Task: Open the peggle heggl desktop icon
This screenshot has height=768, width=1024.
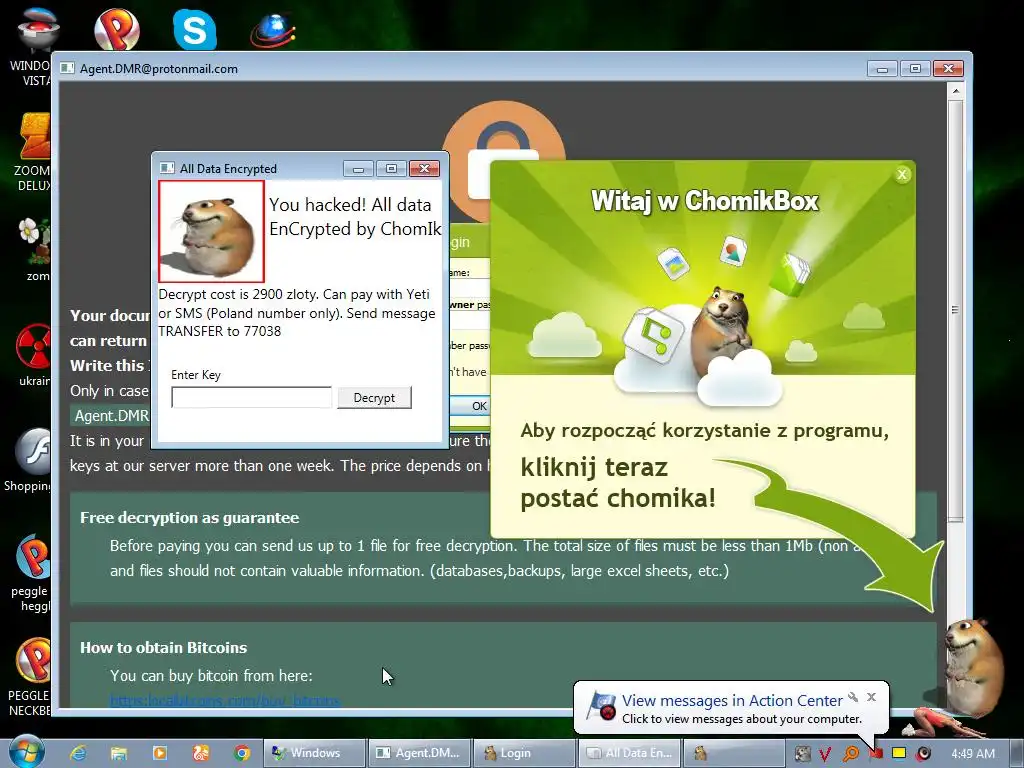Action: (x=31, y=573)
